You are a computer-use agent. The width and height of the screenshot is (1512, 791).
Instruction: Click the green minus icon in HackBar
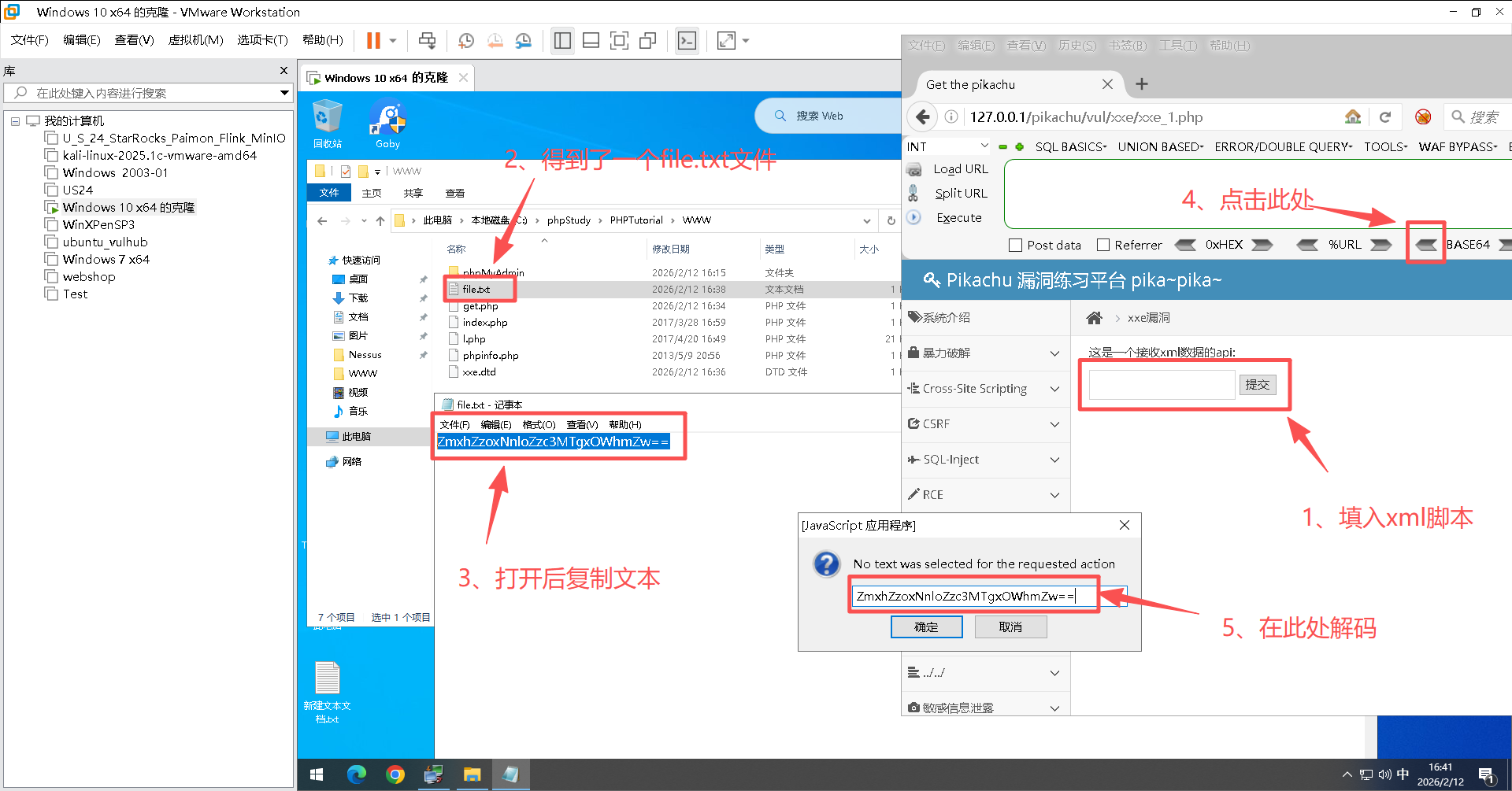(x=1003, y=147)
